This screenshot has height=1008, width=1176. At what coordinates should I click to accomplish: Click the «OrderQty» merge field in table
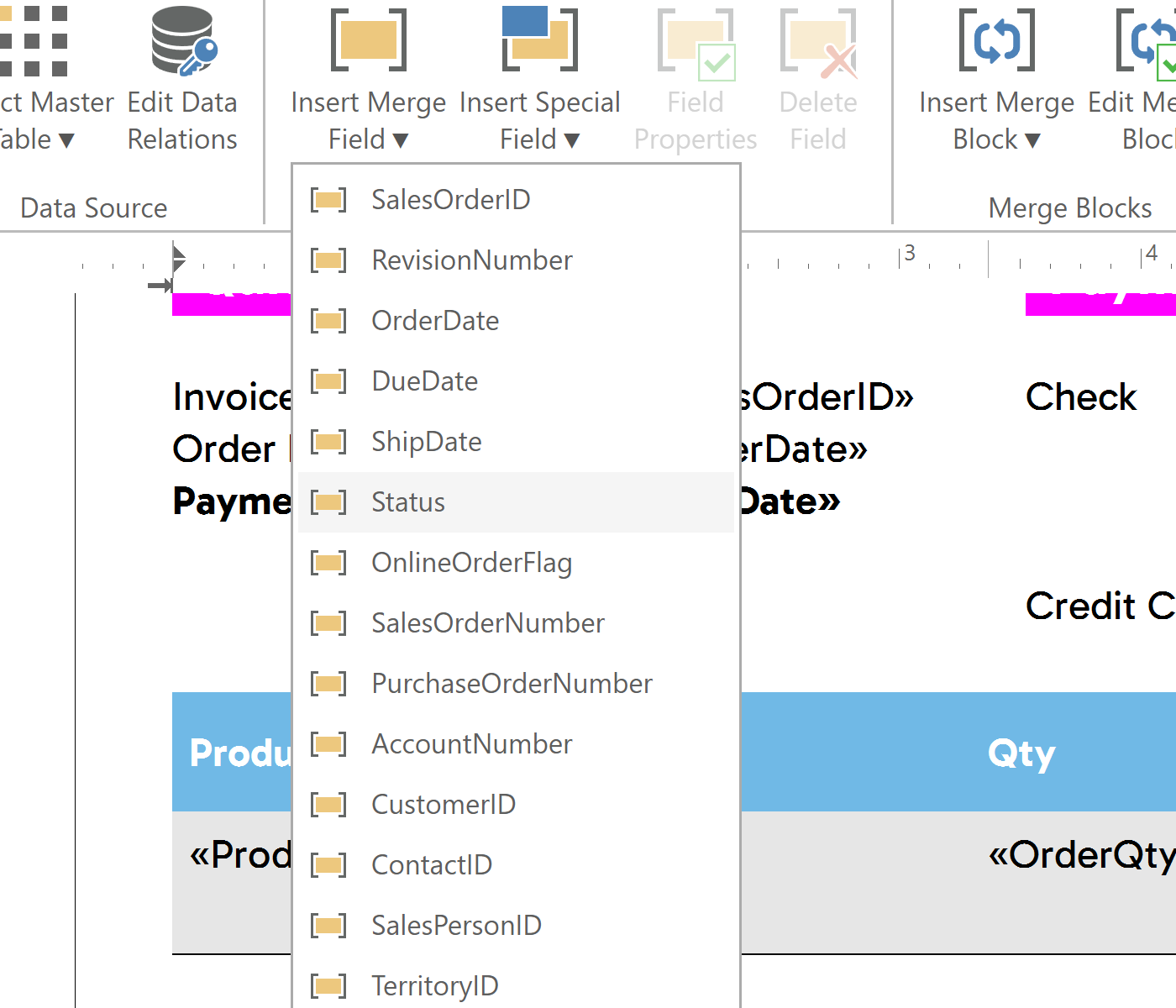point(1082,855)
